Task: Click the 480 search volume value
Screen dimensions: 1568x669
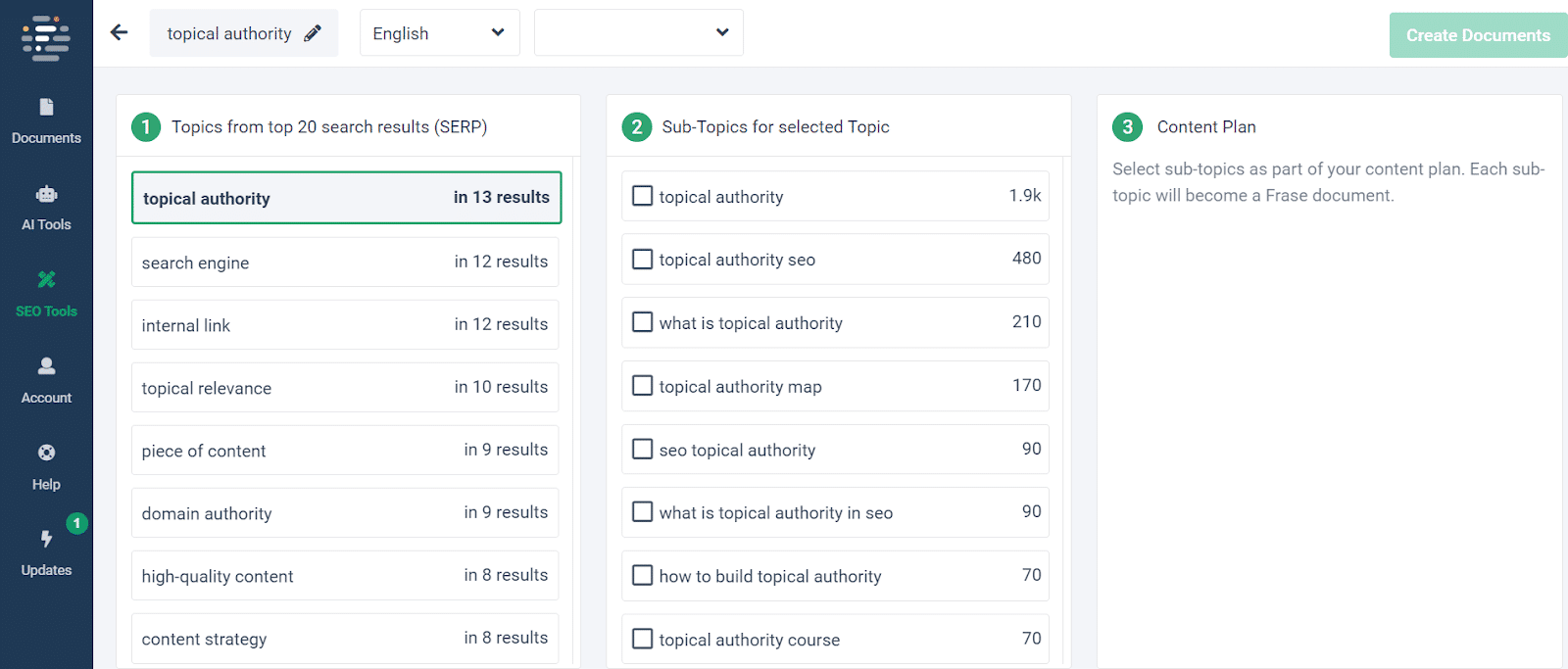Action: pos(1027,258)
